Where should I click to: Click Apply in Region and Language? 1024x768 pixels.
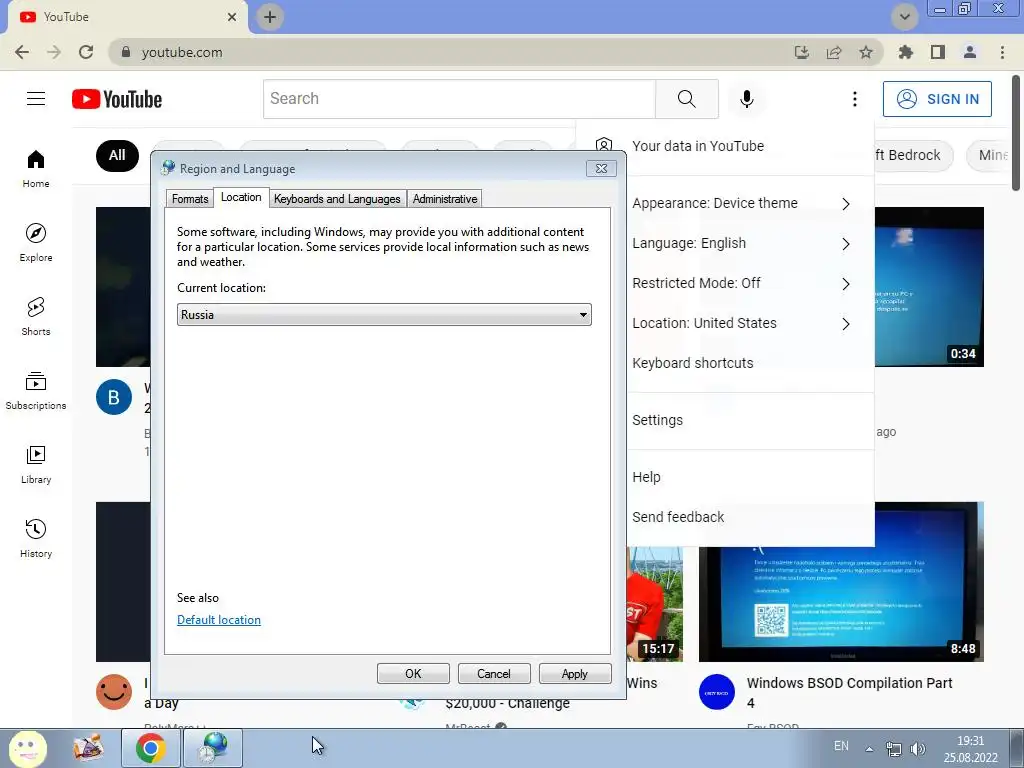(x=575, y=673)
